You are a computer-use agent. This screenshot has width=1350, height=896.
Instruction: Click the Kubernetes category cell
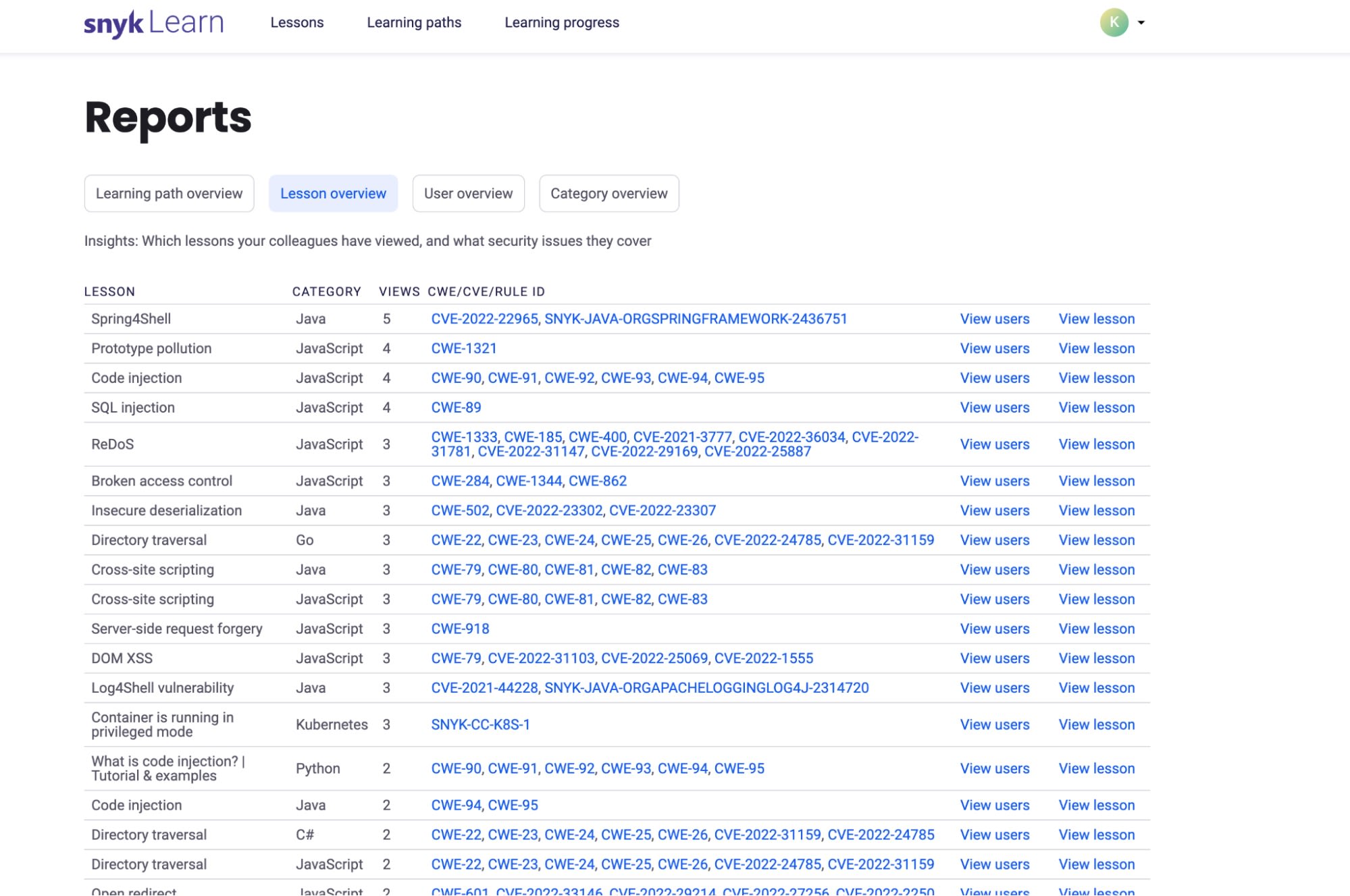point(332,724)
